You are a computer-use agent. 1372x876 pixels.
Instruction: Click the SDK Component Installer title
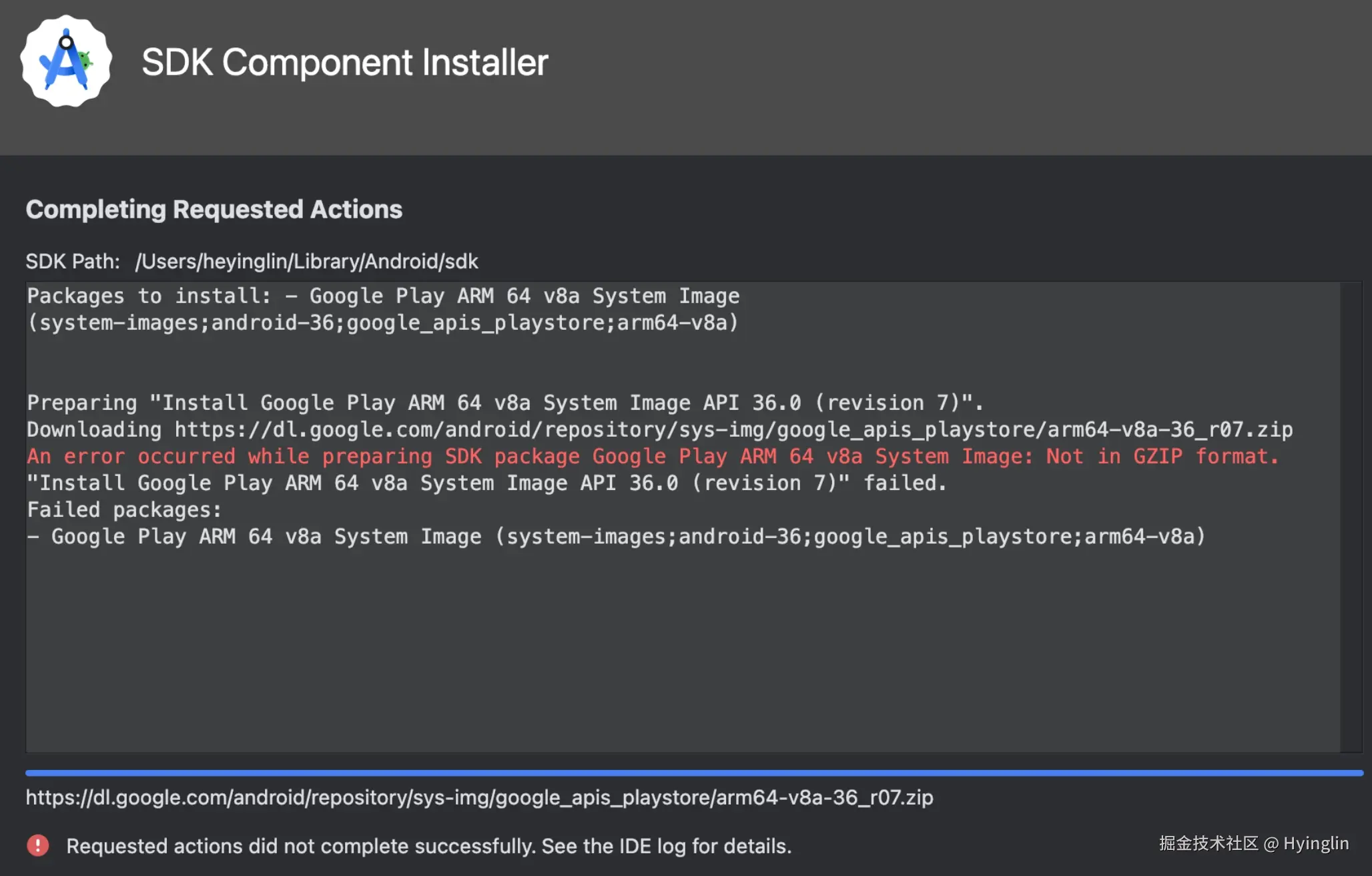point(344,63)
